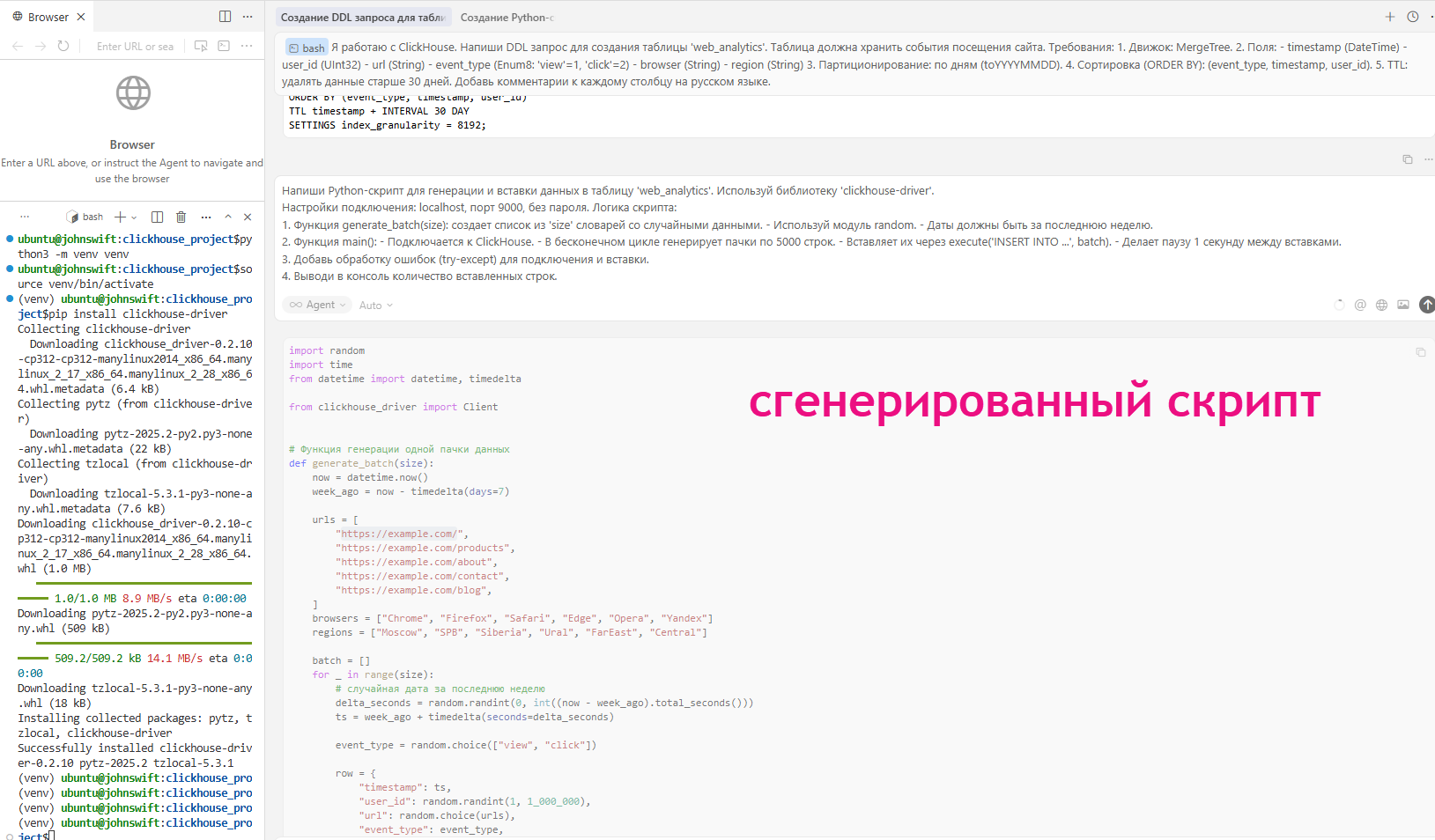Copy the generated Python script code block
The width and height of the screenshot is (1435, 840).
pos(1420,350)
